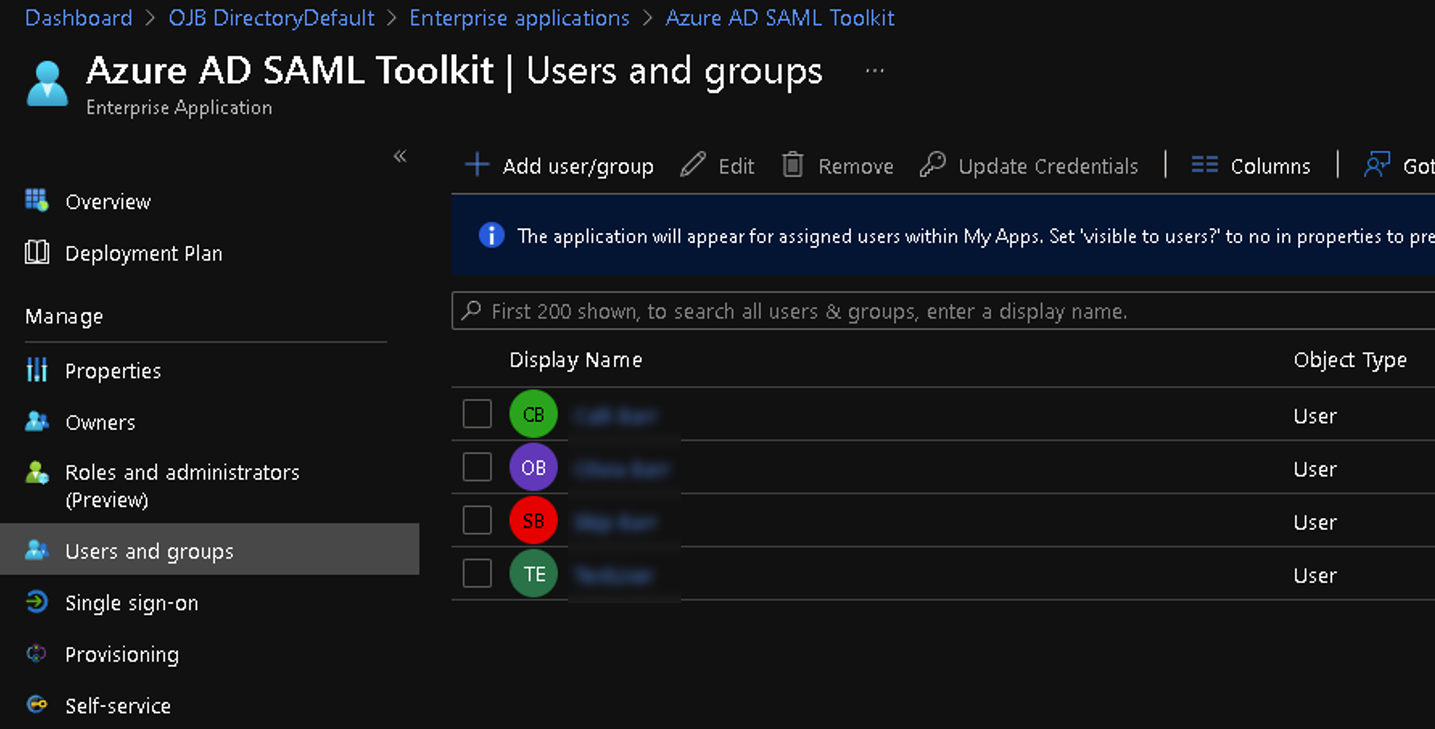The width and height of the screenshot is (1435, 729).
Task: Sort by Object Type column header
Action: coord(1350,360)
